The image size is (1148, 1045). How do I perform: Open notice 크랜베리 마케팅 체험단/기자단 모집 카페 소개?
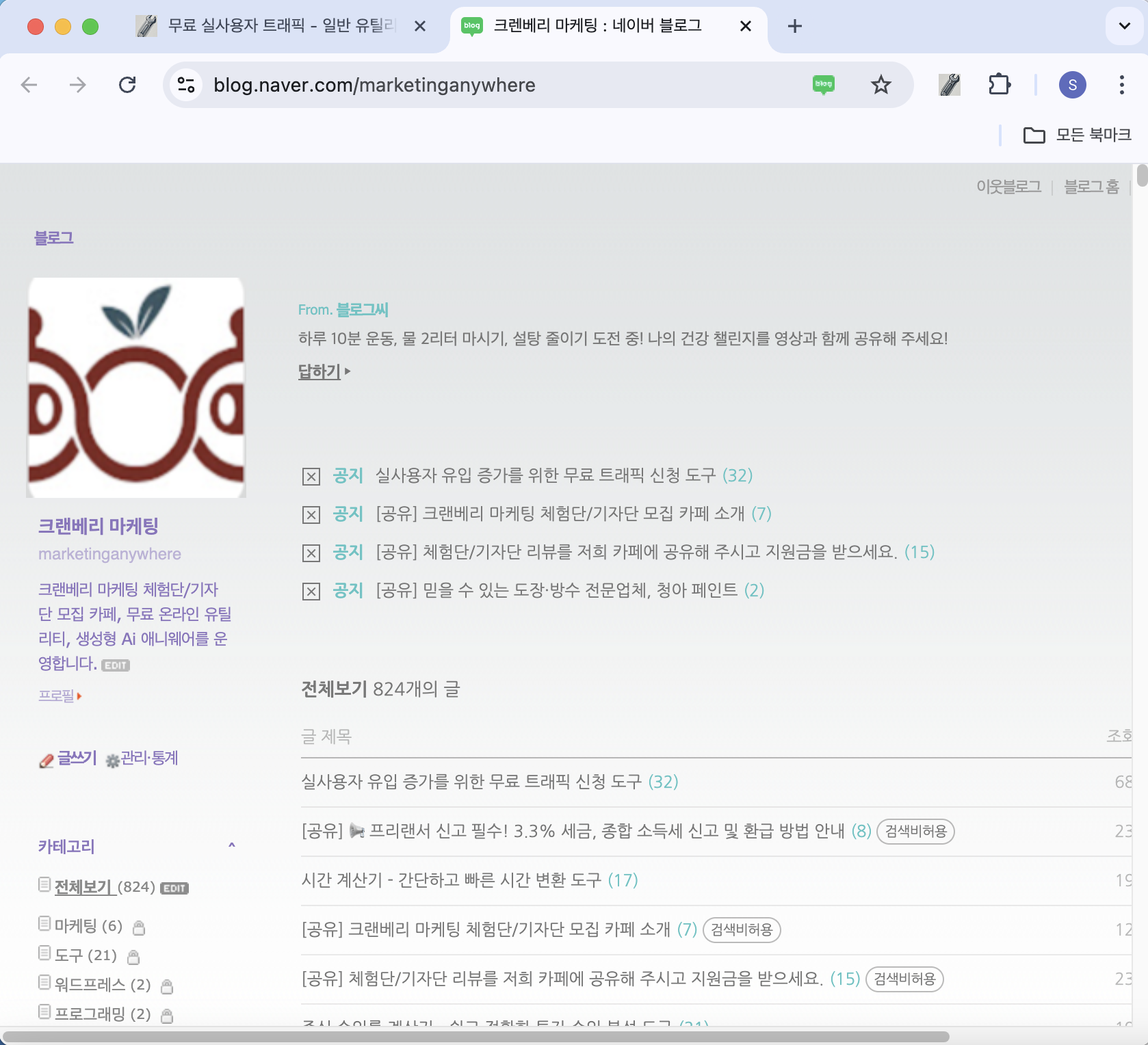pos(560,514)
